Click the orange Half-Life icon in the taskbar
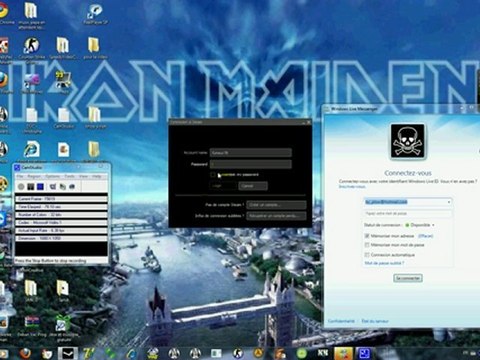This screenshot has height=360, width=480. pyautogui.click(x=258, y=353)
